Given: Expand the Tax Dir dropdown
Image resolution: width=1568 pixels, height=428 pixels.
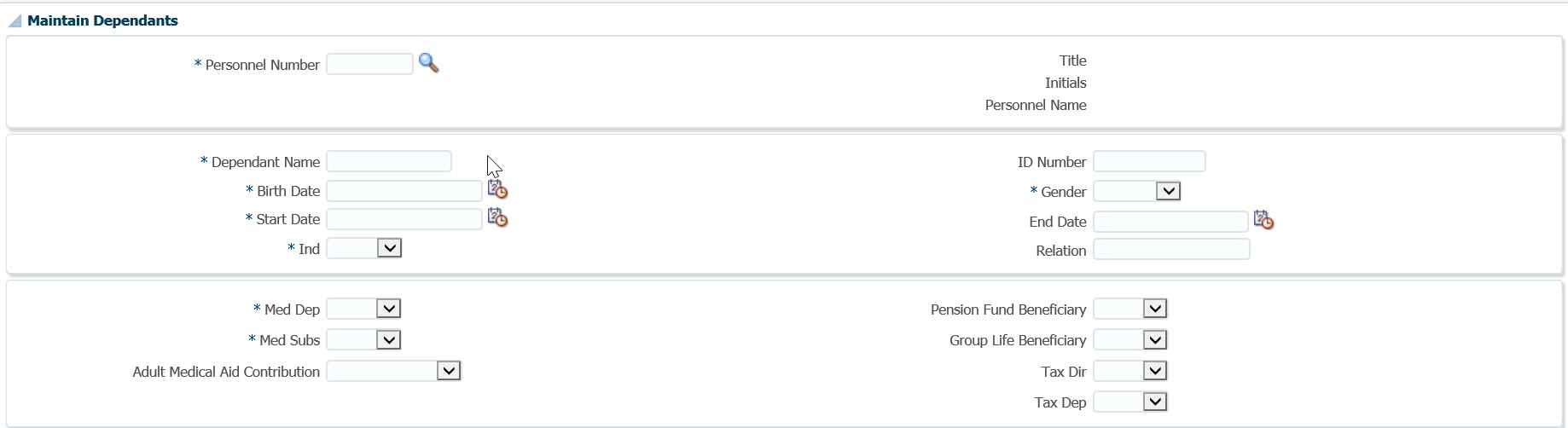Looking at the screenshot, I should (1154, 371).
